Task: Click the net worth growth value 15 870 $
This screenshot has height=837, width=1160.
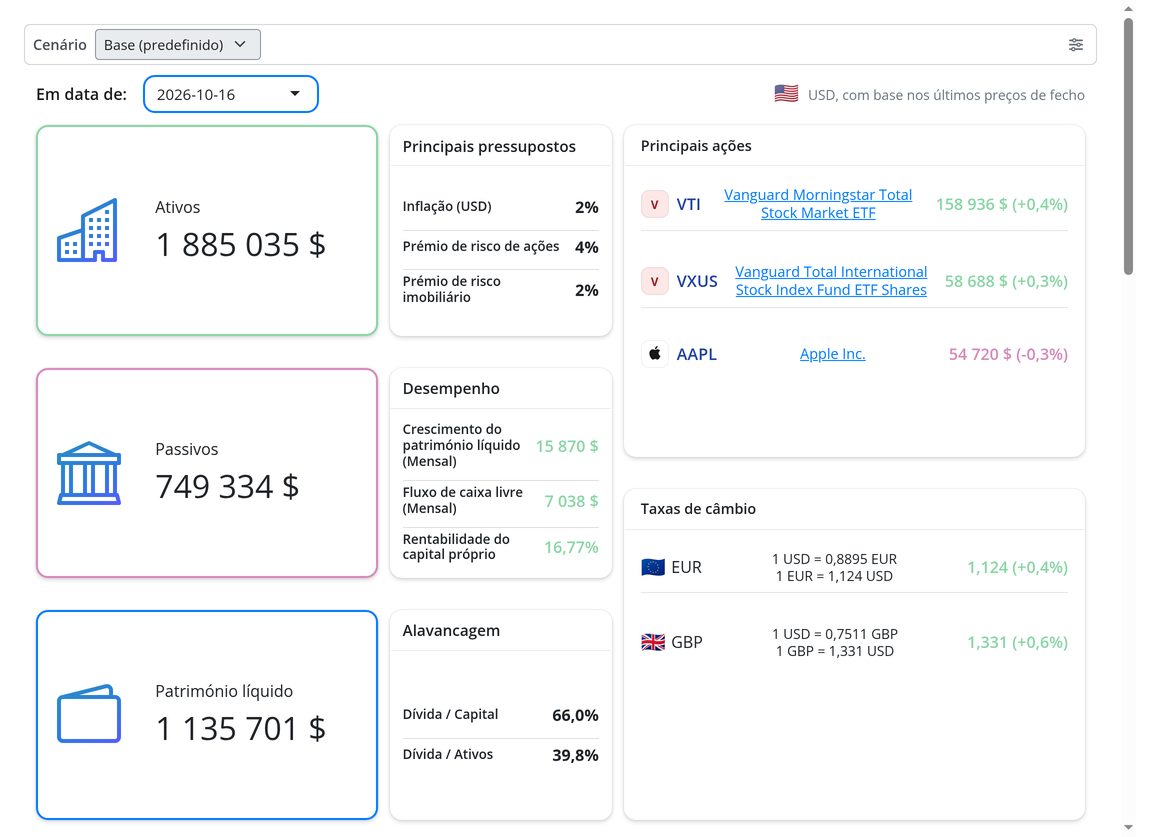Action: pos(567,446)
